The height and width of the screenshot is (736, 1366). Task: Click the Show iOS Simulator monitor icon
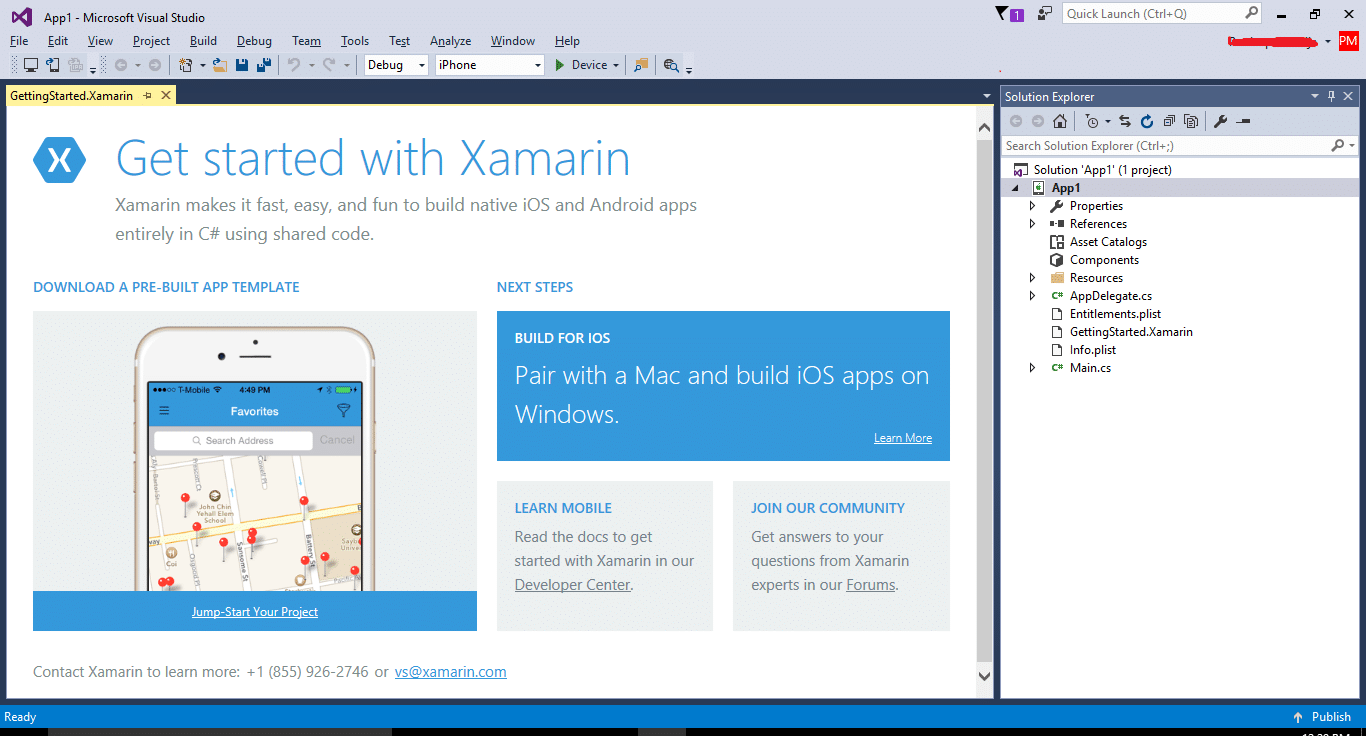[31, 65]
